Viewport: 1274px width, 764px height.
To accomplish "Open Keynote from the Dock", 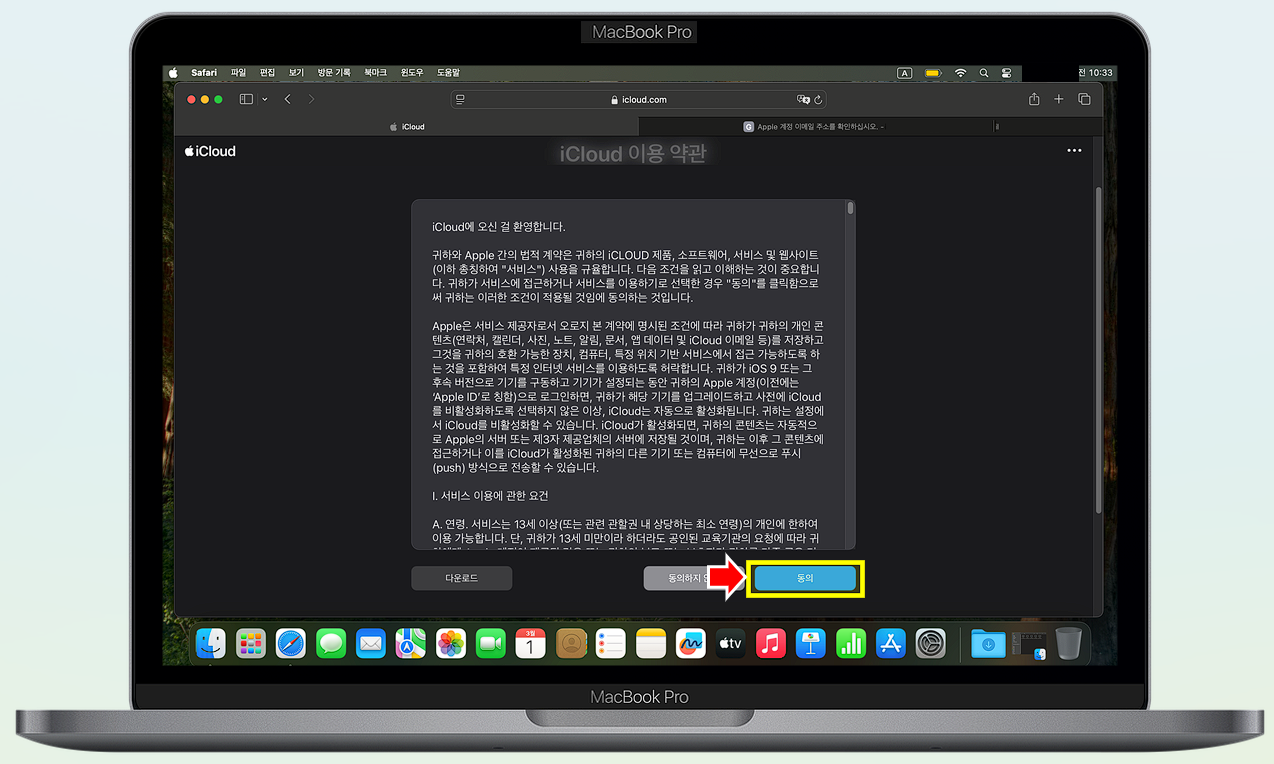I will pos(811,643).
